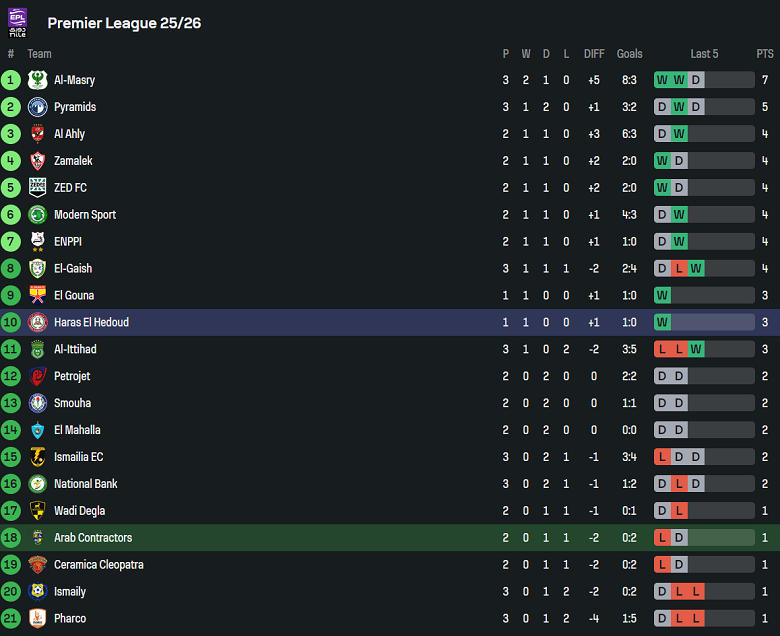This screenshot has height=636, width=780.
Task: Click the Pyramids club crest
Action: tap(38, 107)
